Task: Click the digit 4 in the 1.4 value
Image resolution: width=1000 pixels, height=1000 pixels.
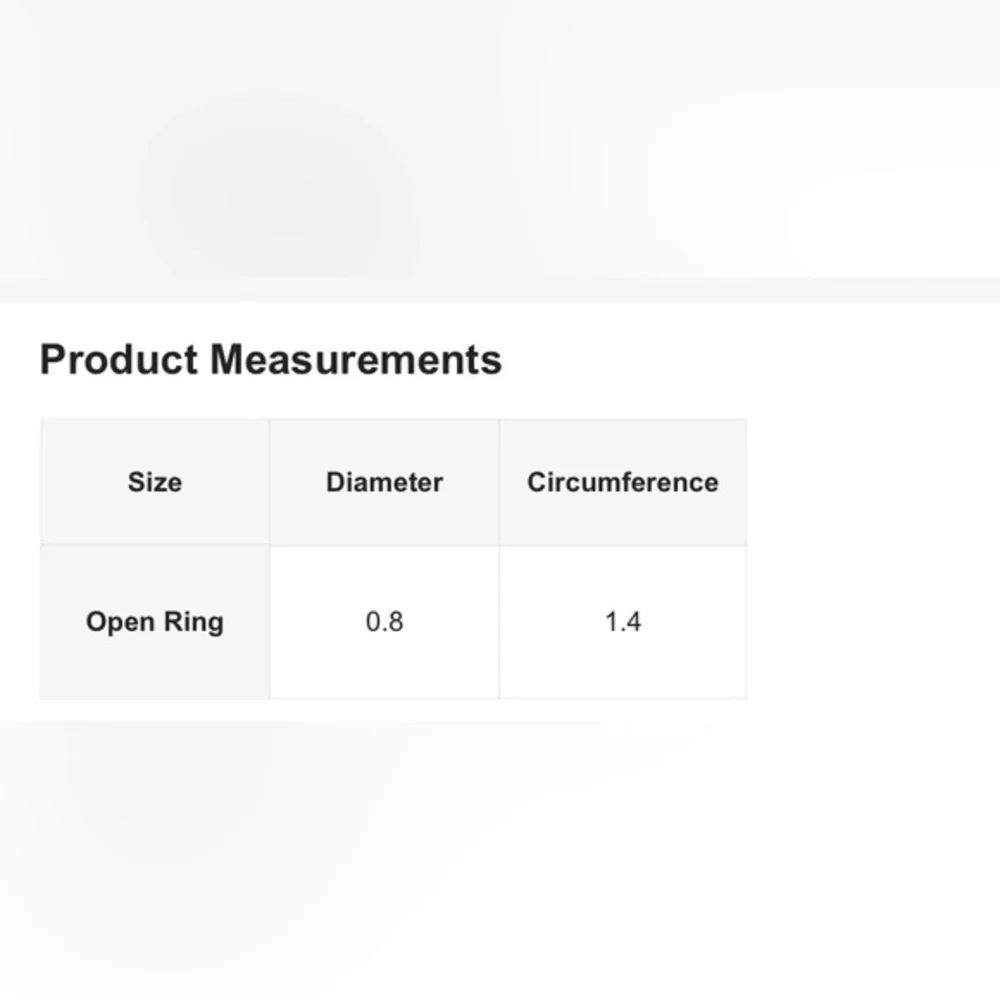Action: tap(633, 622)
